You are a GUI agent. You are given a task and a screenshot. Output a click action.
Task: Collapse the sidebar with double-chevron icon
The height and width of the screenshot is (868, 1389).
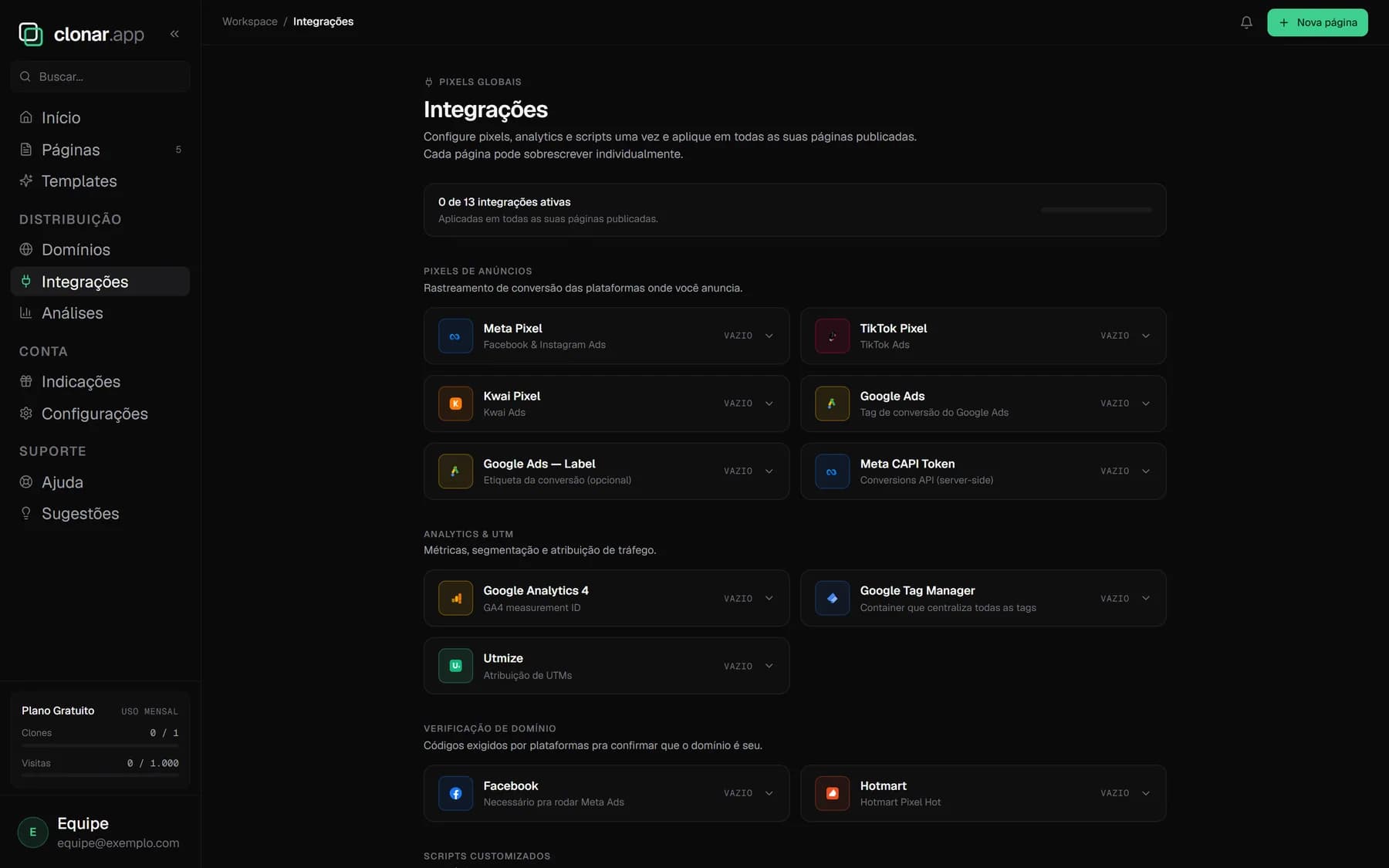coord(174,34)
